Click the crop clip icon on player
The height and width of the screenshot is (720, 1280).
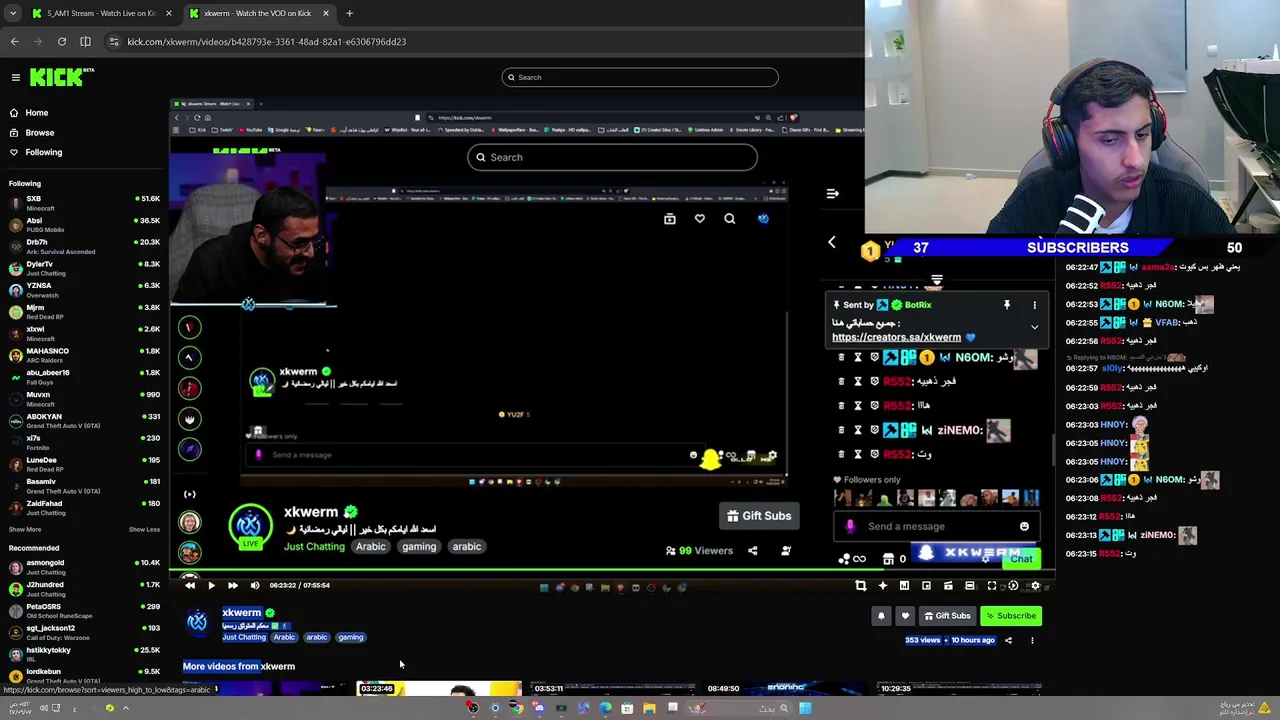point(861,586)
